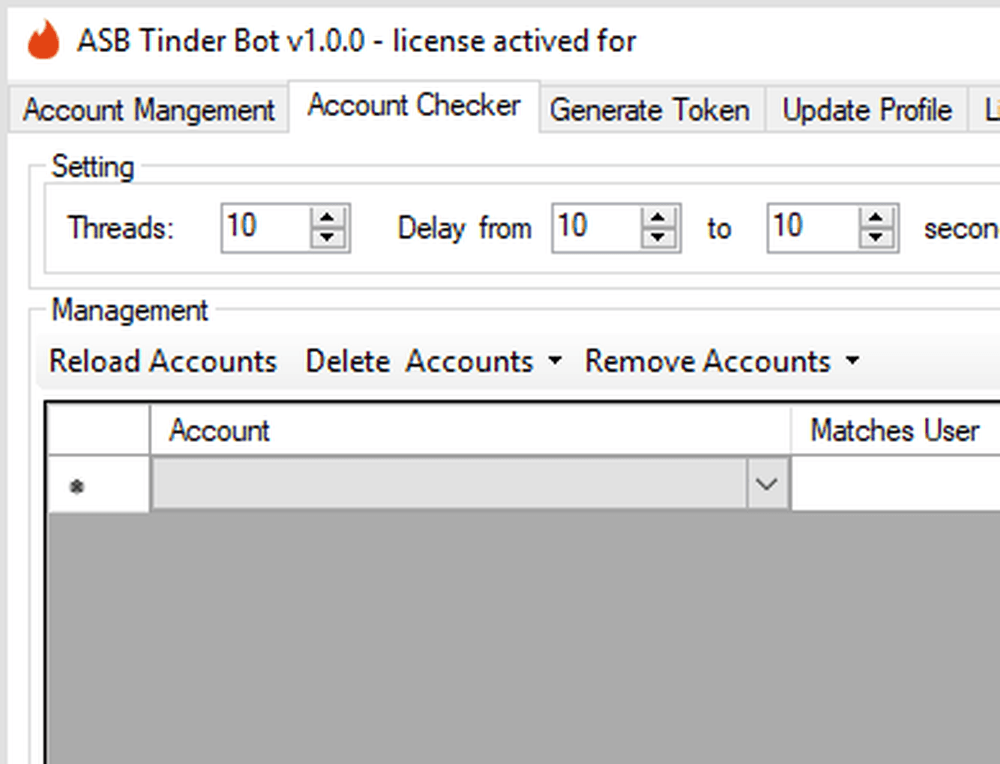The width and height of the screenshot is (1000, 764).
Task: Click the empty Matches User cell
Action: (895, 484)
